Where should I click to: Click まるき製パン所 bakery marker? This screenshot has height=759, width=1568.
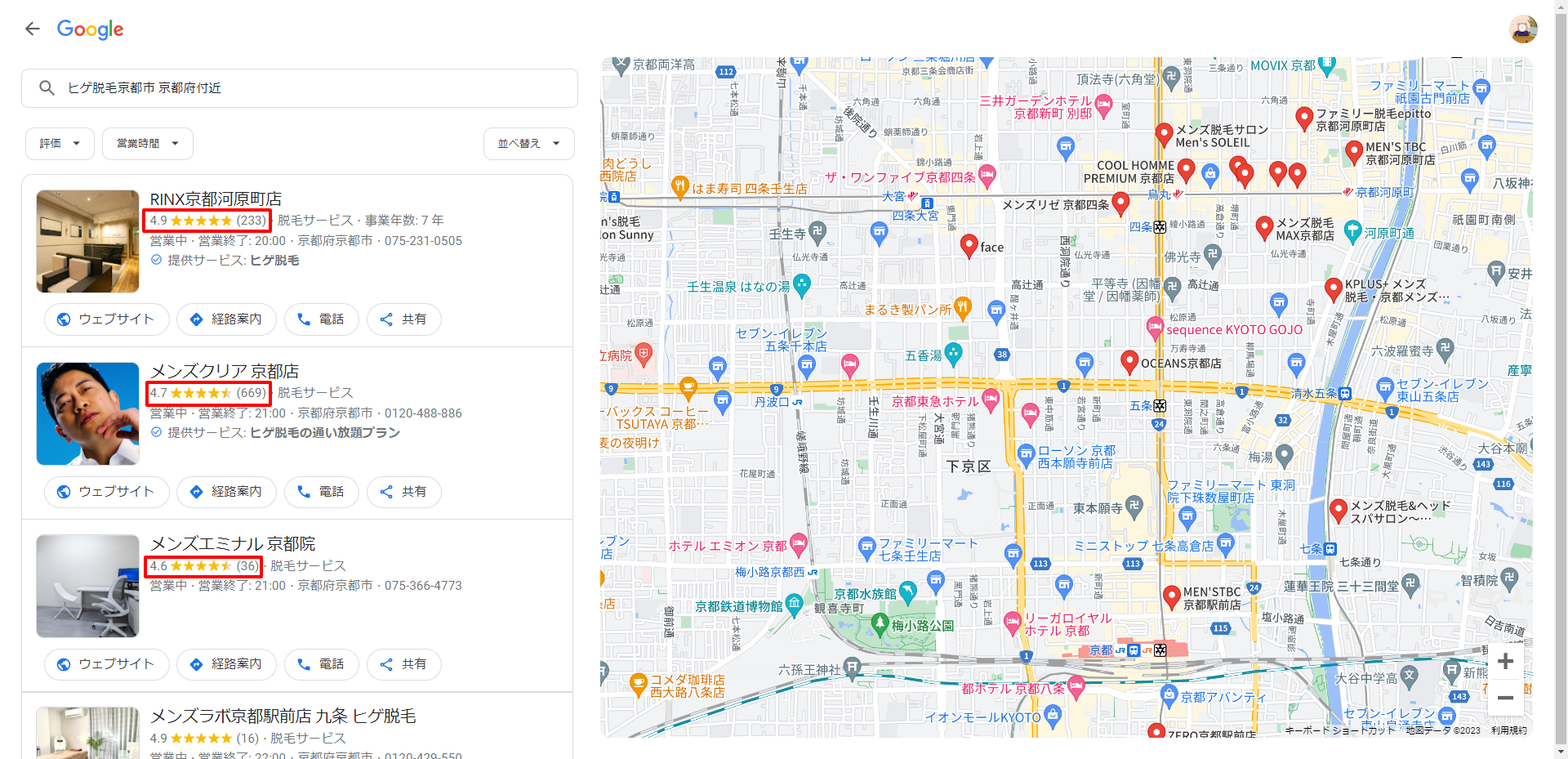pyautogui.click(x=963, y=308)
